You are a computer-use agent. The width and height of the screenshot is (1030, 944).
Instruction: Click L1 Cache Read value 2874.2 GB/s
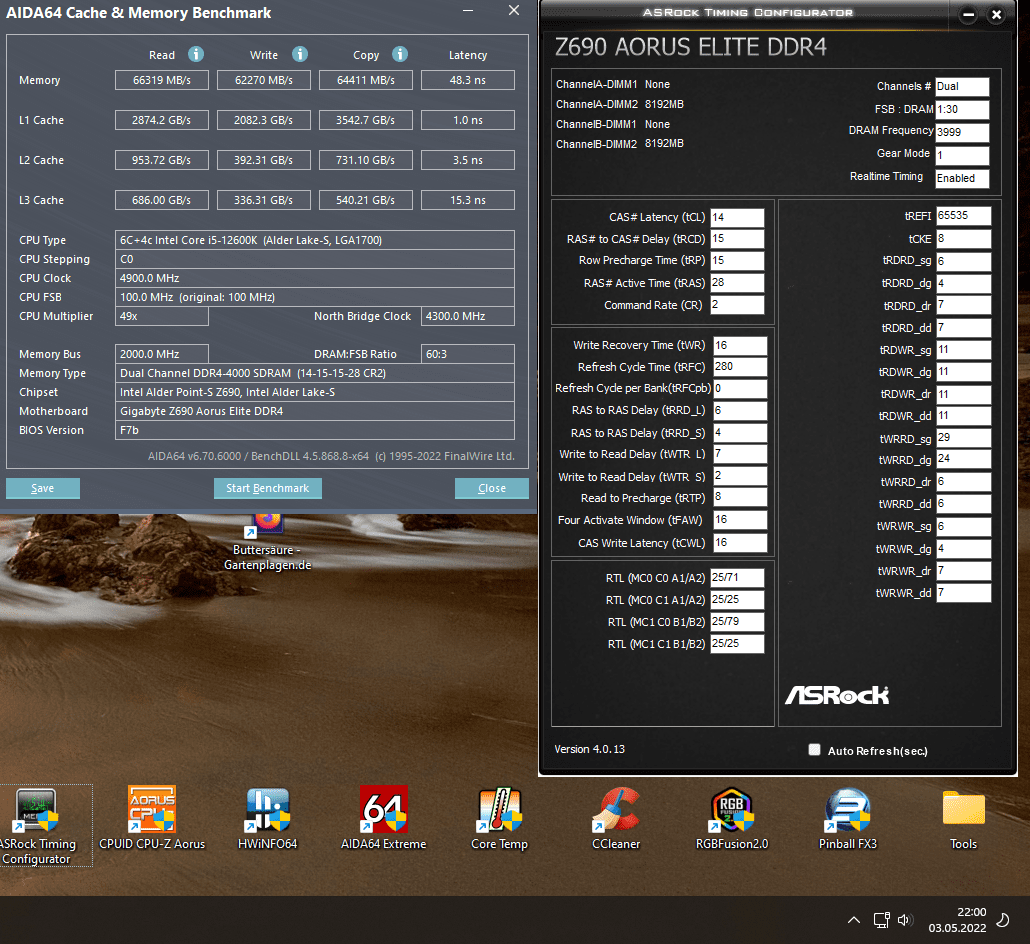tap(162, 120)
